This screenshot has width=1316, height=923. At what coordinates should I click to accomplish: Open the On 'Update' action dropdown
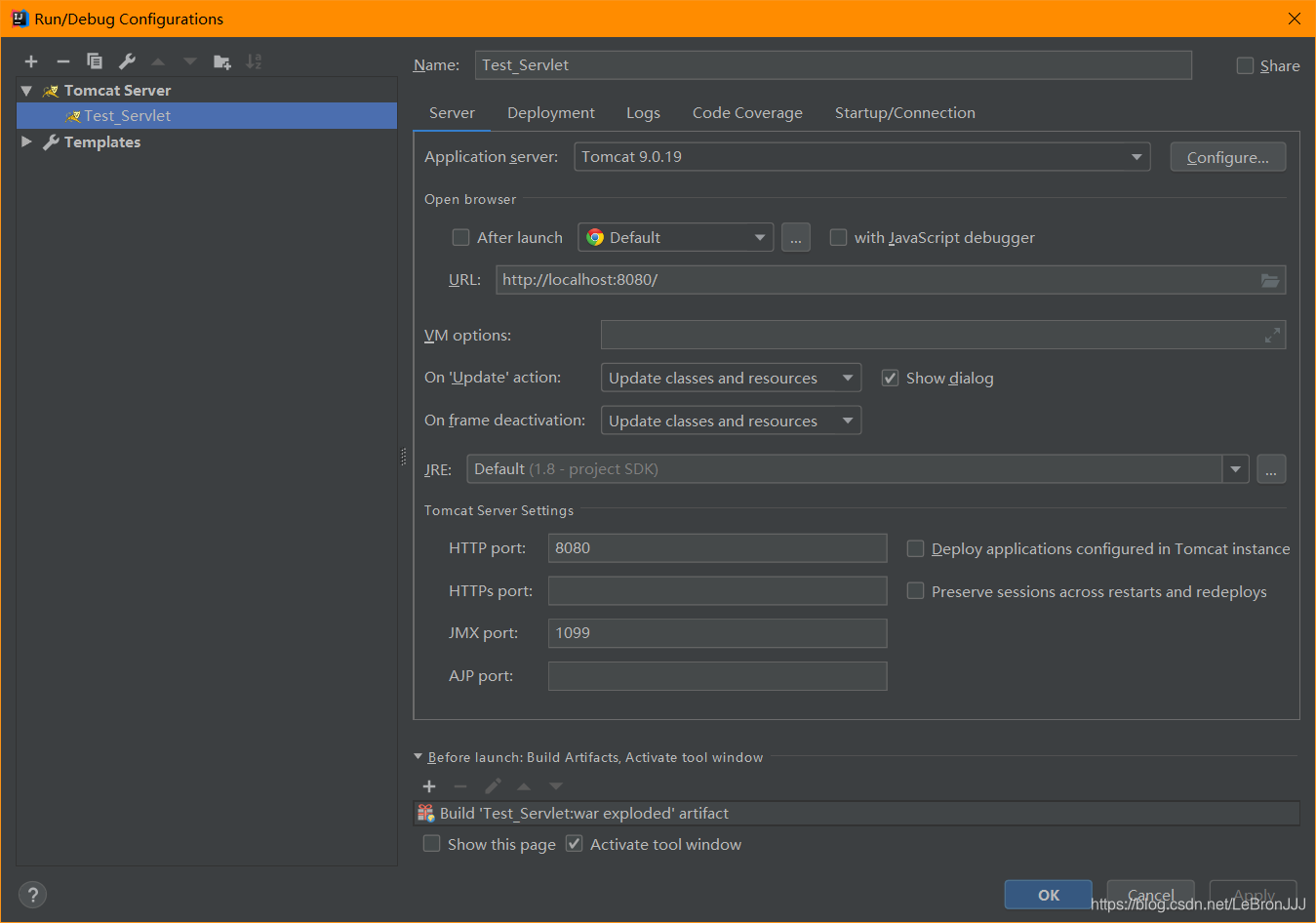pos(732,378)
